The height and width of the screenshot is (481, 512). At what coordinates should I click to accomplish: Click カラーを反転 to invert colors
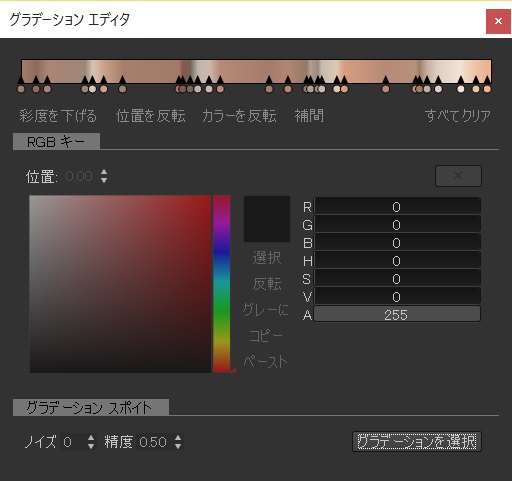tap(239, 116)
